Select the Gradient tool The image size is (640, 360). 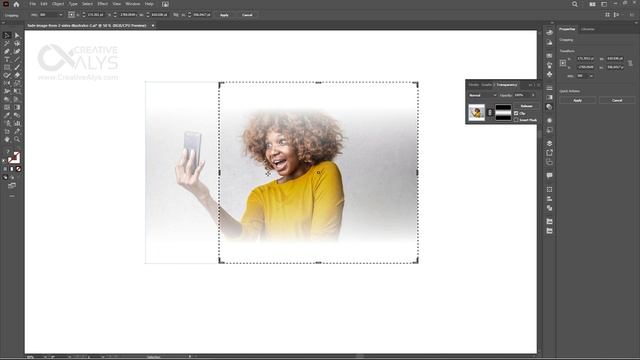(17, 107)
